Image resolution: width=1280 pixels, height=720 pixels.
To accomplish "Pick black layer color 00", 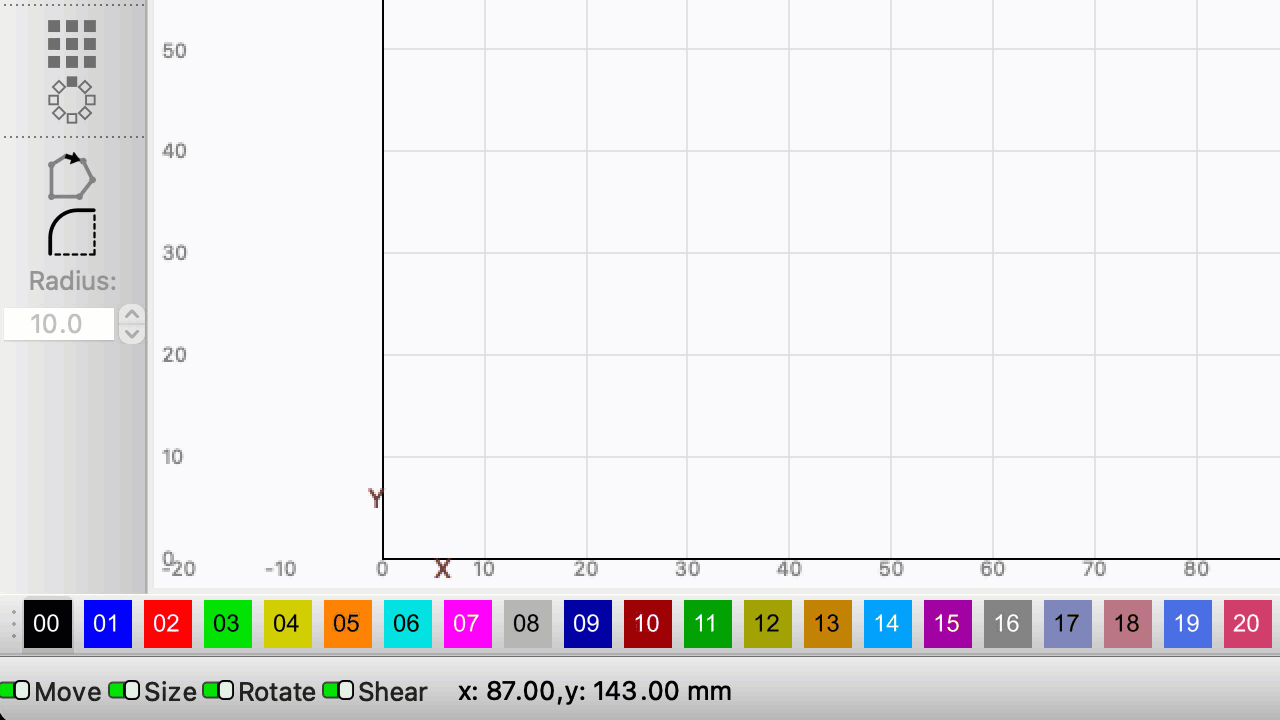I will [x=47, y=624].
